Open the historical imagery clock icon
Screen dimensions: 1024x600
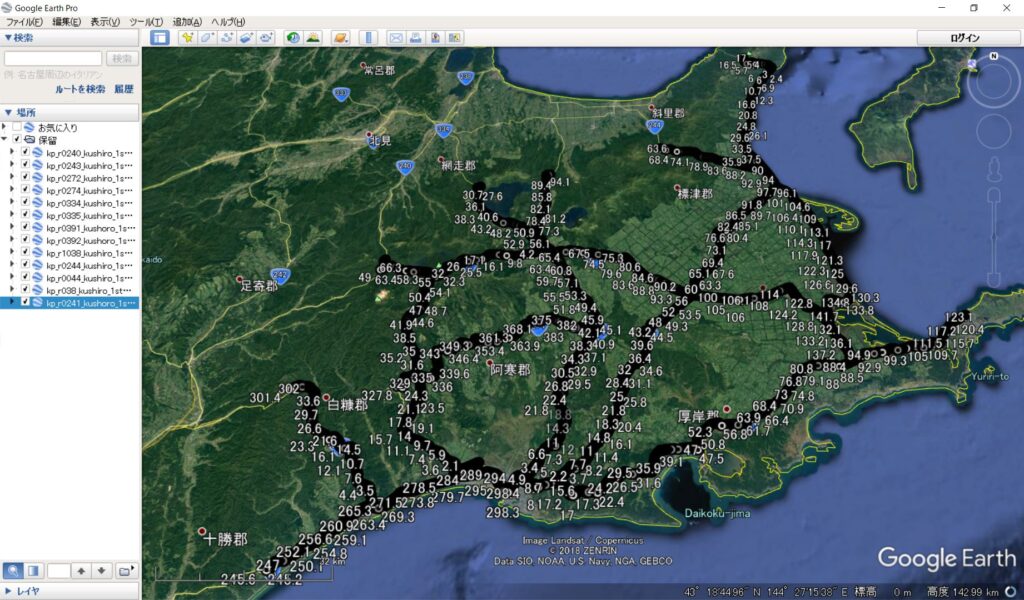point(293,38)
